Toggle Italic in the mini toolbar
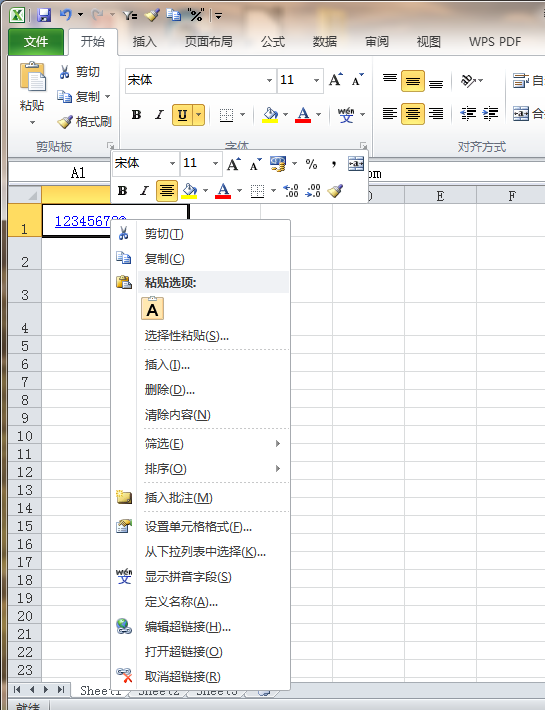The width and height of the screenshot is (545, 710). (144, 191)
